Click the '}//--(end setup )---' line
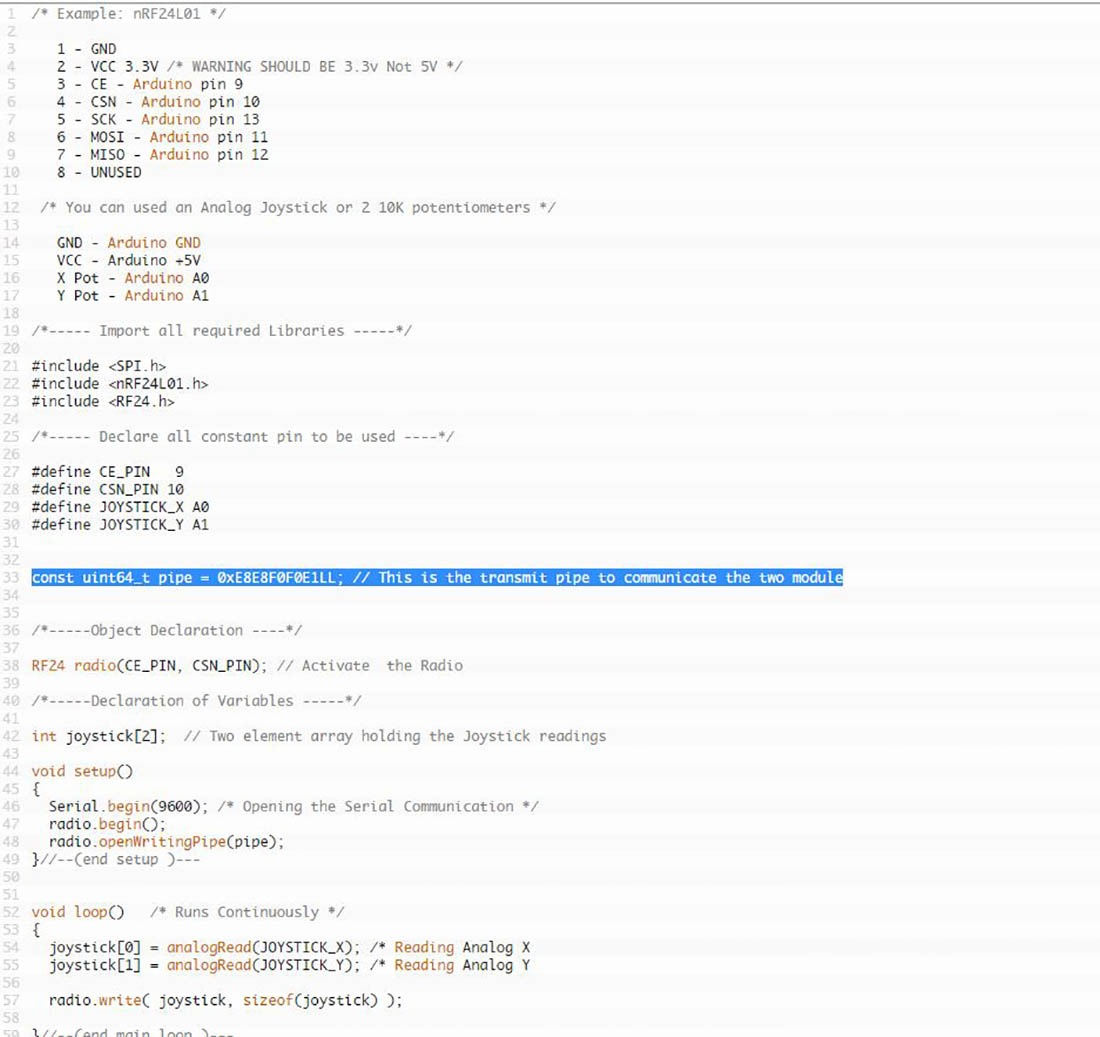1100x1037 pixels. [x=116, y=859]
